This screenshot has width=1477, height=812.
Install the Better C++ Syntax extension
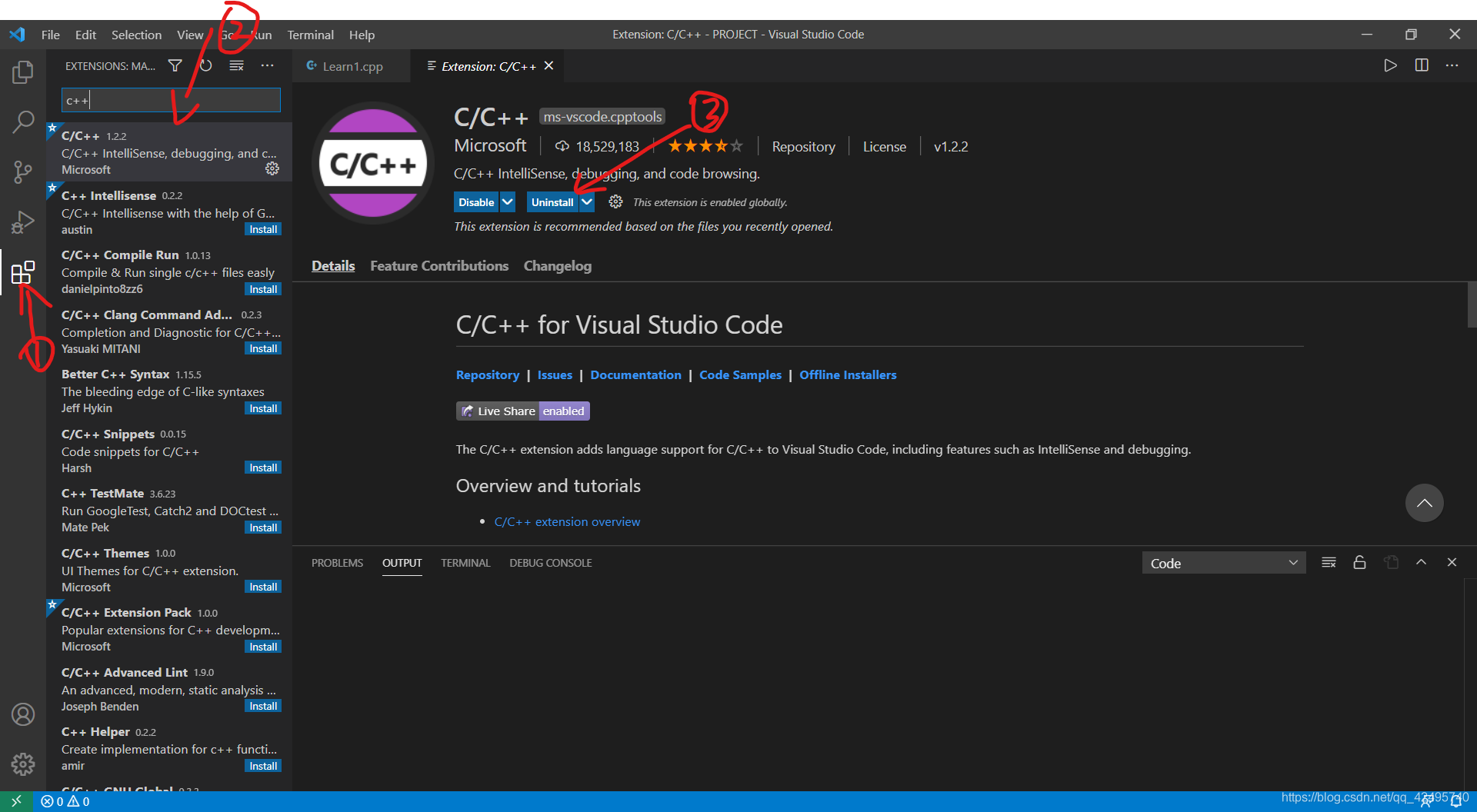tap(263, 408)
